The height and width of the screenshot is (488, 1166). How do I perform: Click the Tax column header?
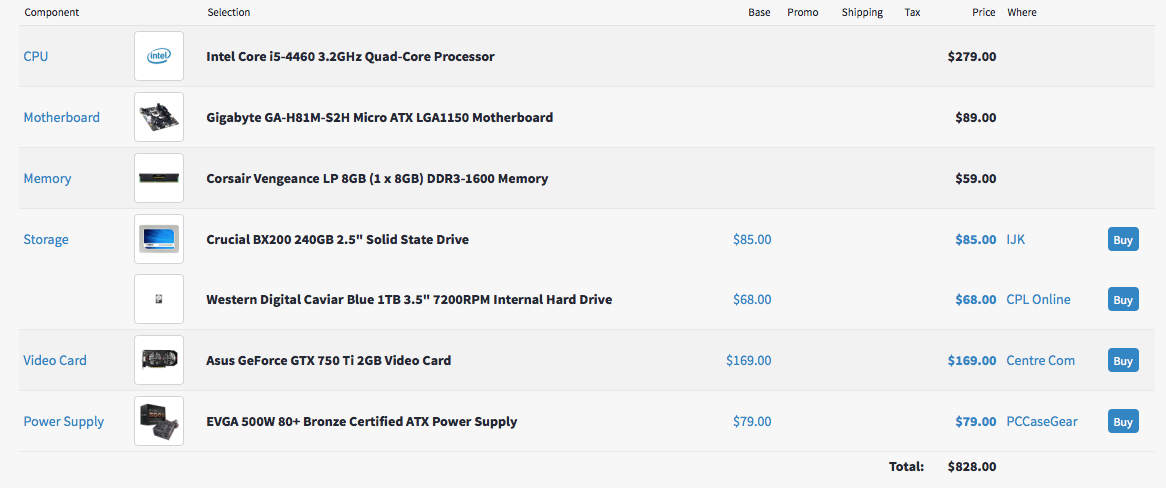click(912, 13)
